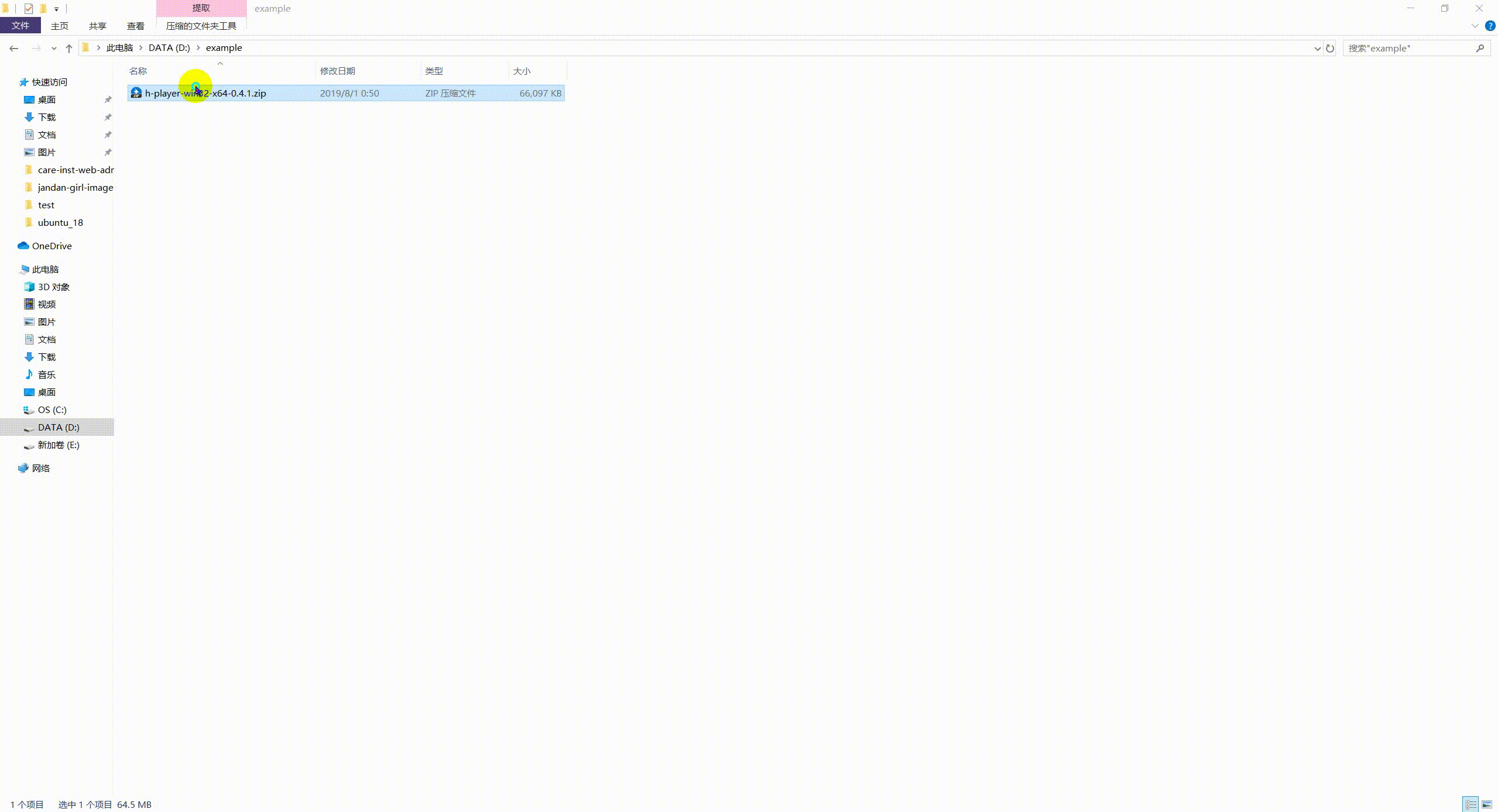Open the 压缩的文件夹工具 tab

tap(201, 26)
